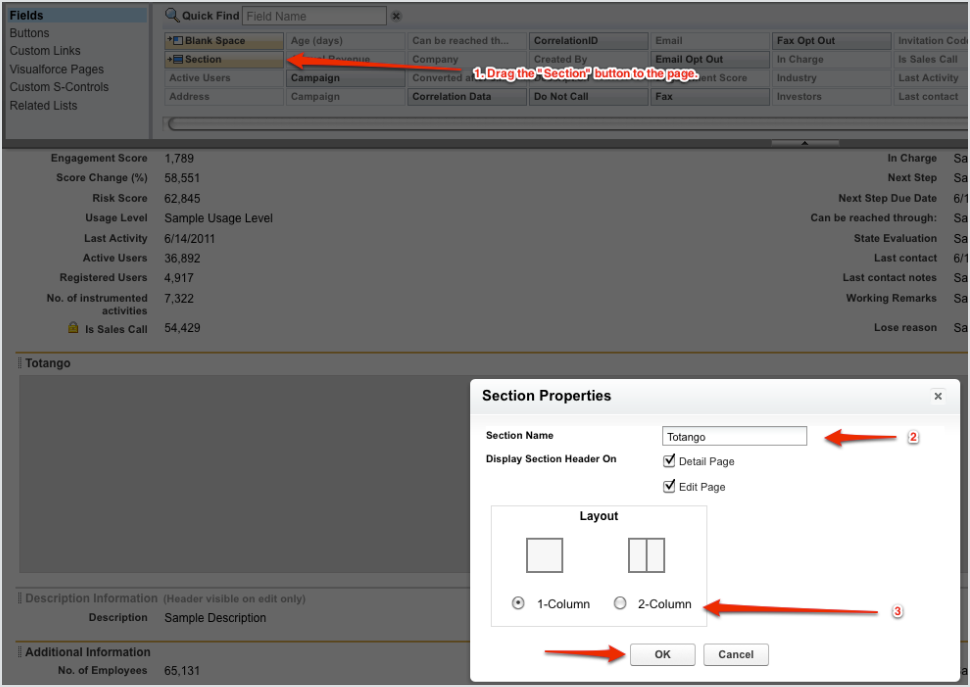Click the Score Change (%) field label

tap(101, 177)
